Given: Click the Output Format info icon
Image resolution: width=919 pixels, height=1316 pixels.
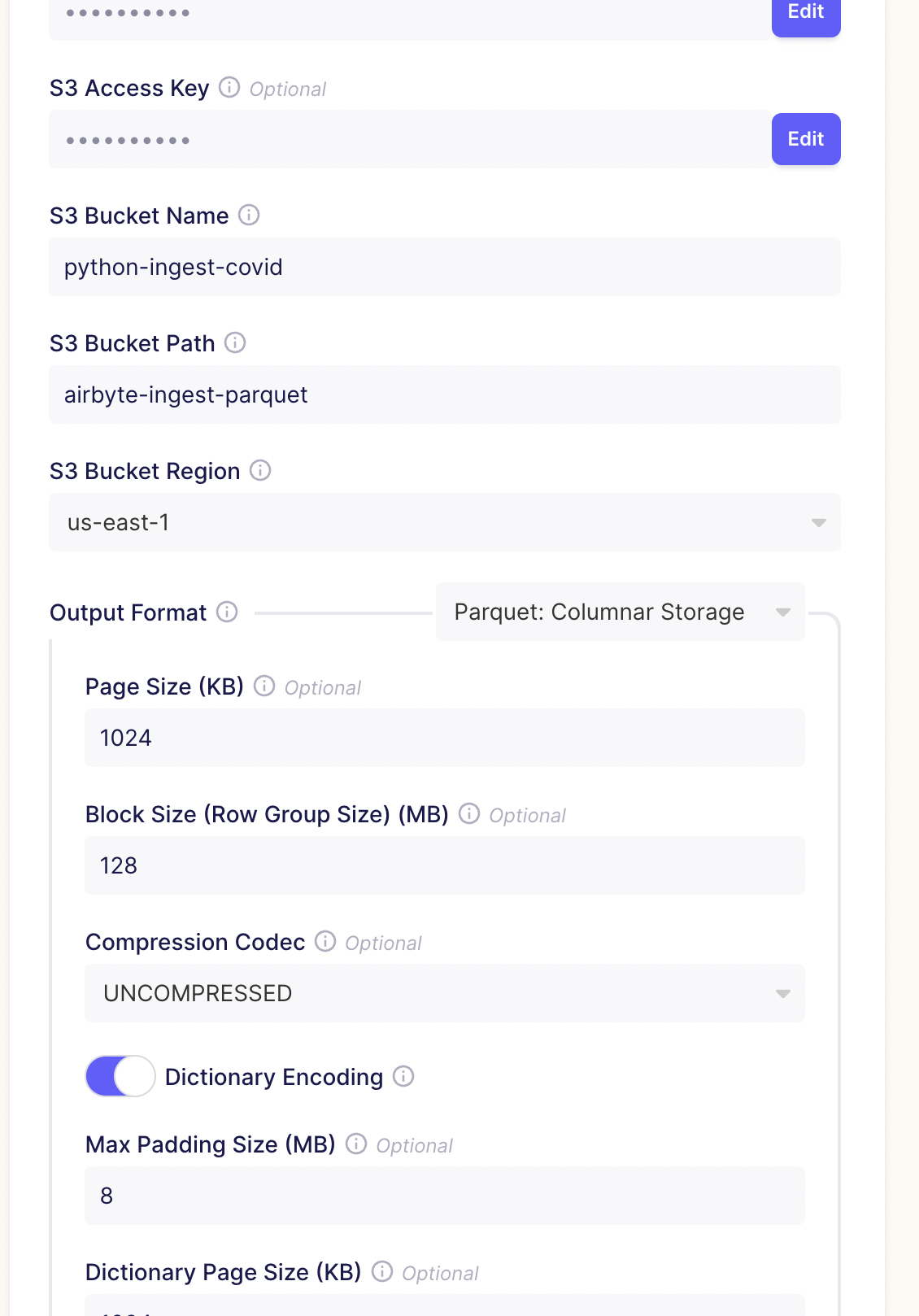Looking at the screenshot, I should (227, 612).
